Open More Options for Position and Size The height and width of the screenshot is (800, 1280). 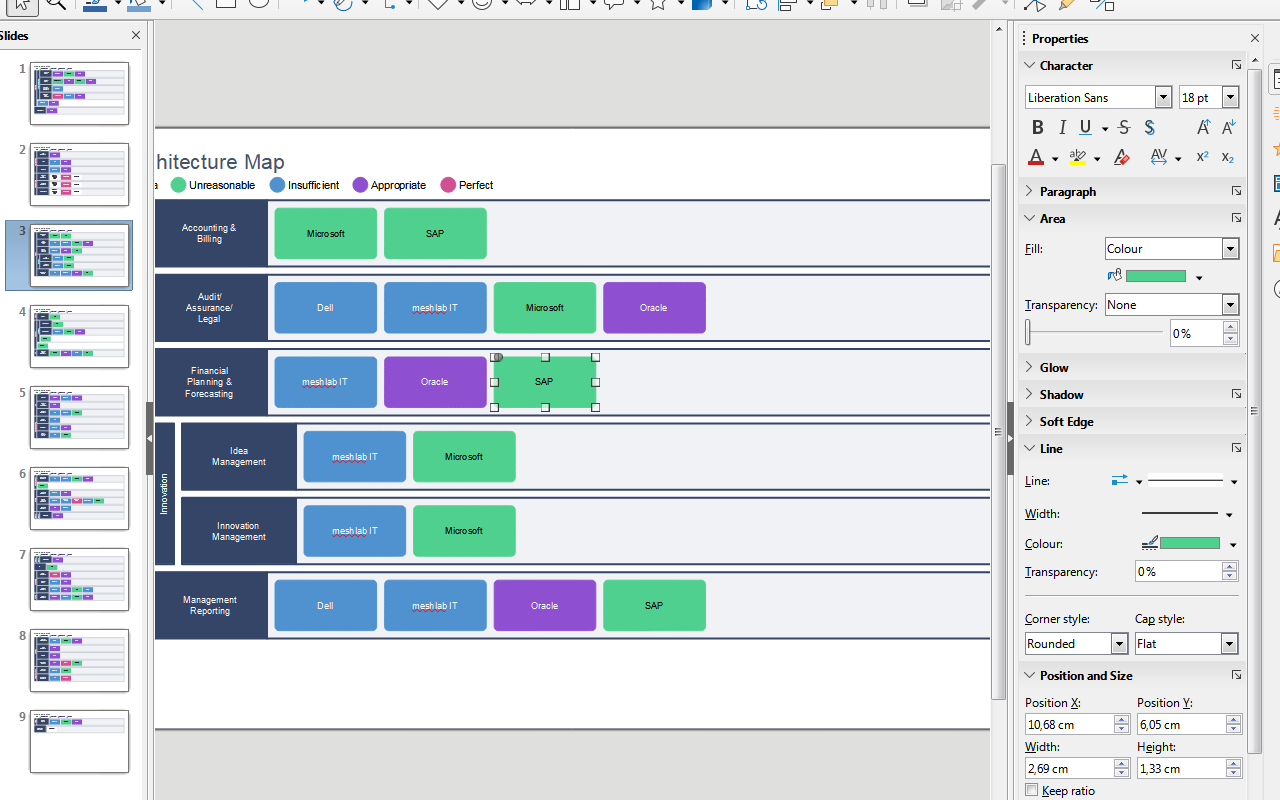tap(1237, 675)
